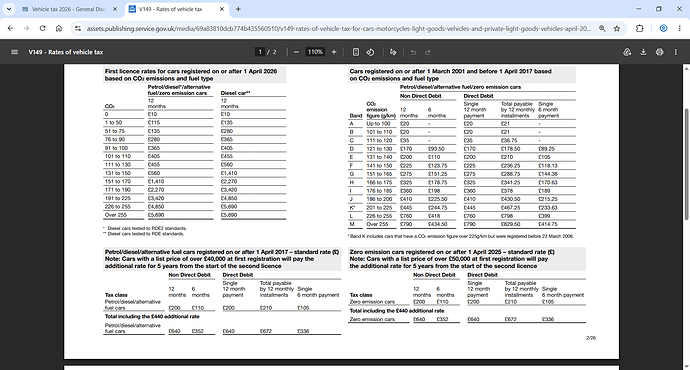Close the V149 Rates of vehicle tax tab
Screen dimensions: 690x370
coord(222,9)
